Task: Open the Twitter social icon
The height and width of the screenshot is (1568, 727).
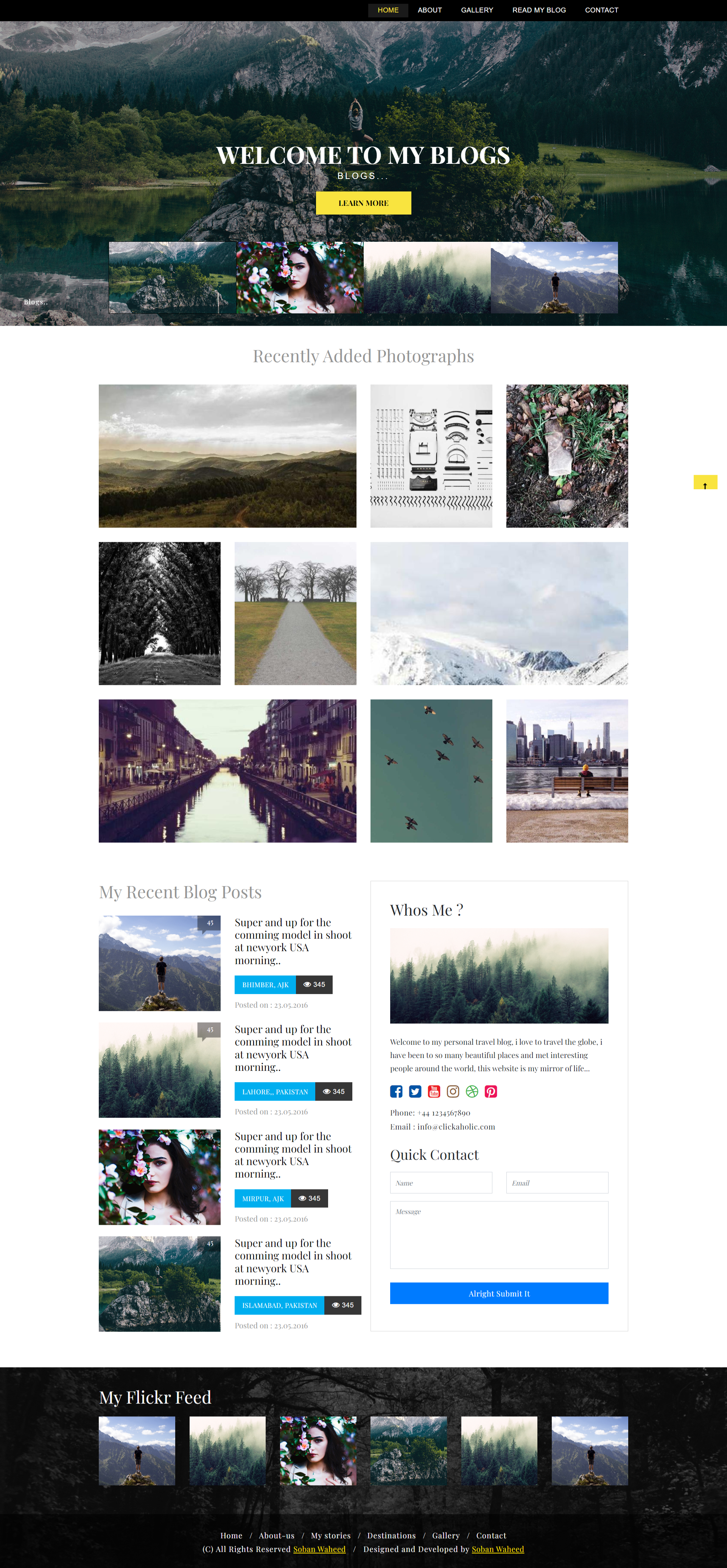Action: (x=415, y=1091)
